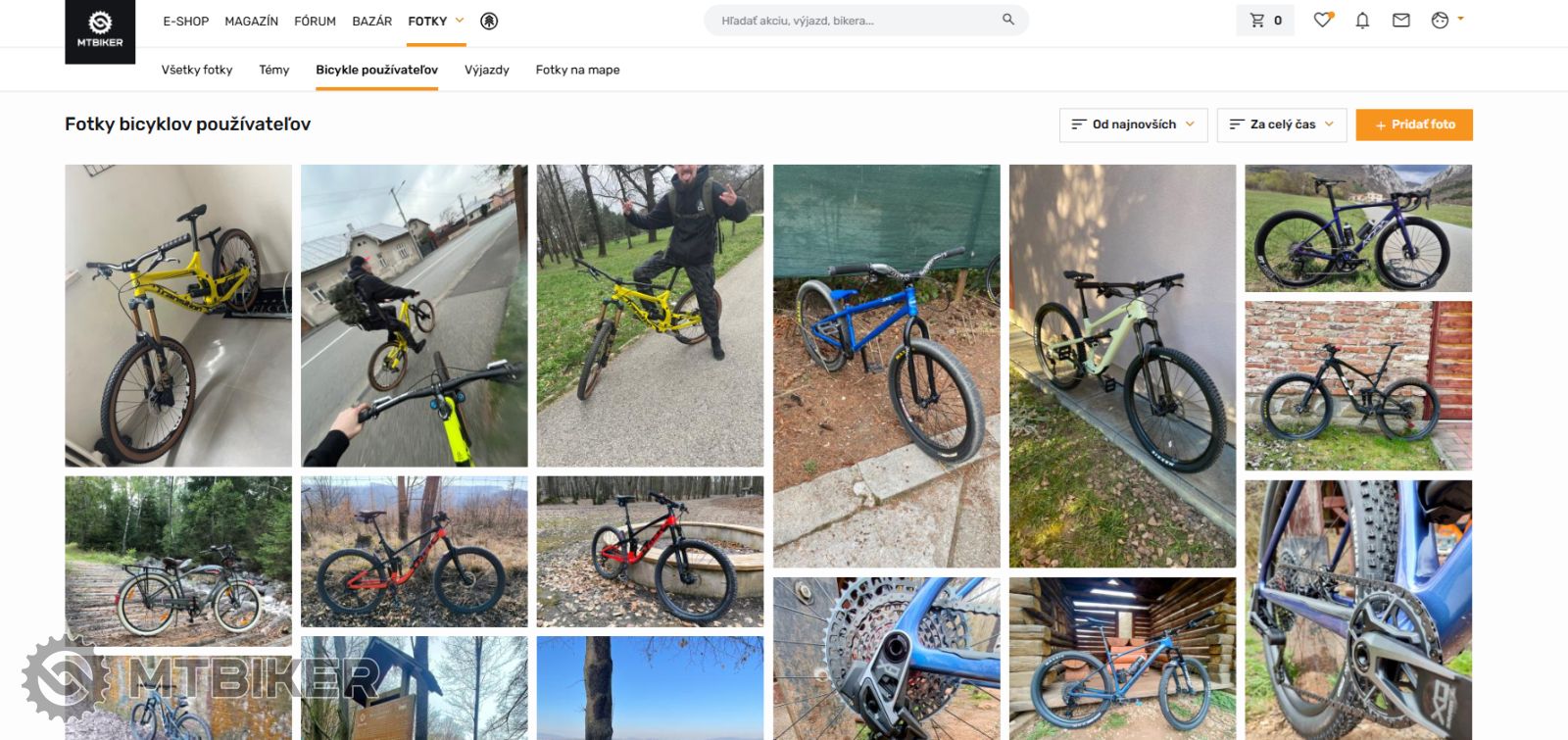Open the FÓRUM menu item
The image size is (1568, 740).
[316, 21]
